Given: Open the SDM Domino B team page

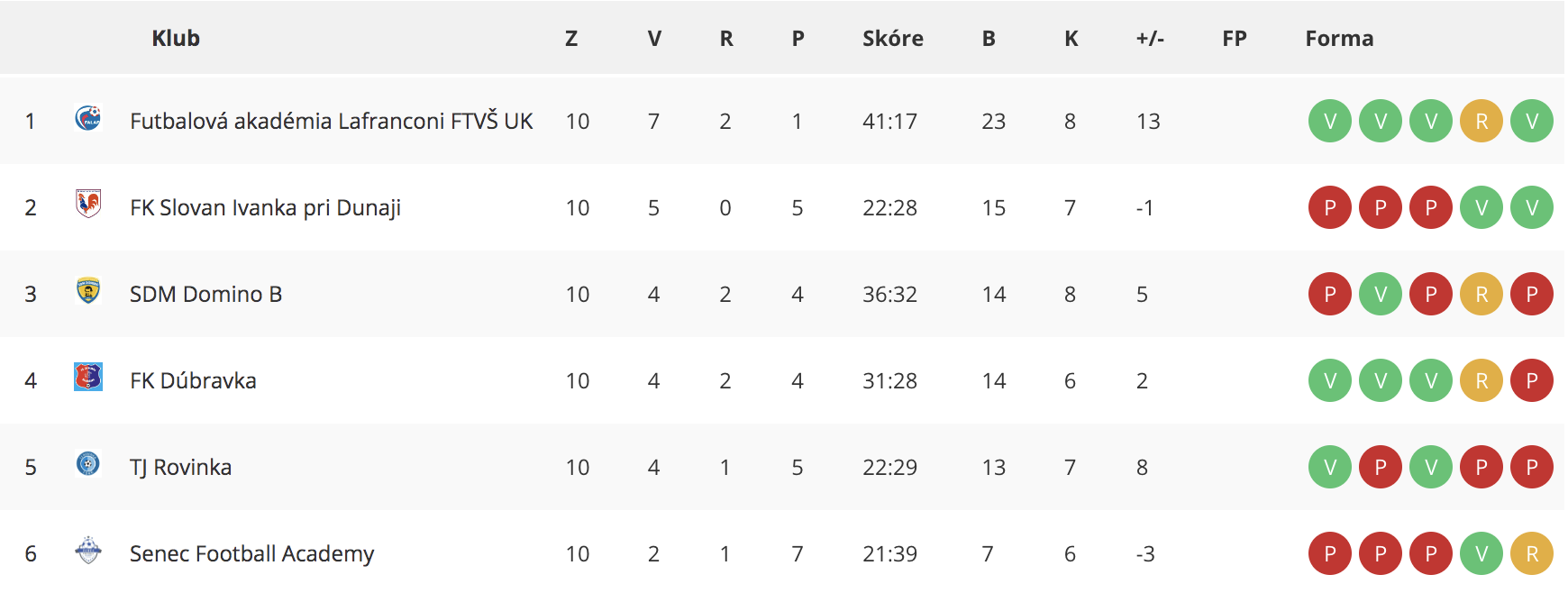Looking at the screenshot, I should coord(205,294).
